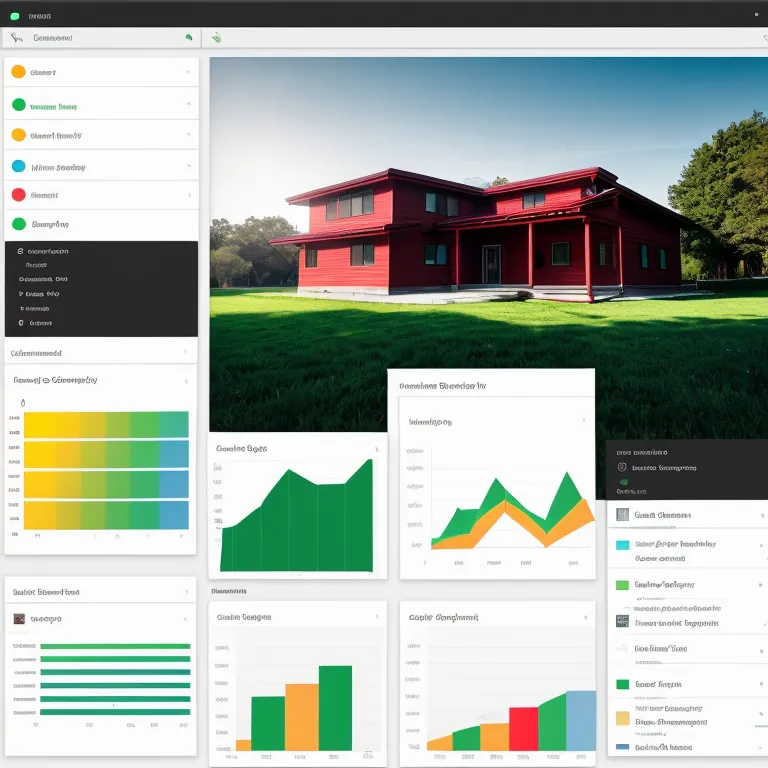This screenshot has height=768, width=768.
Task: Click the small brown thumbnail icon in the bottom-left card
Action: point(19,619)
